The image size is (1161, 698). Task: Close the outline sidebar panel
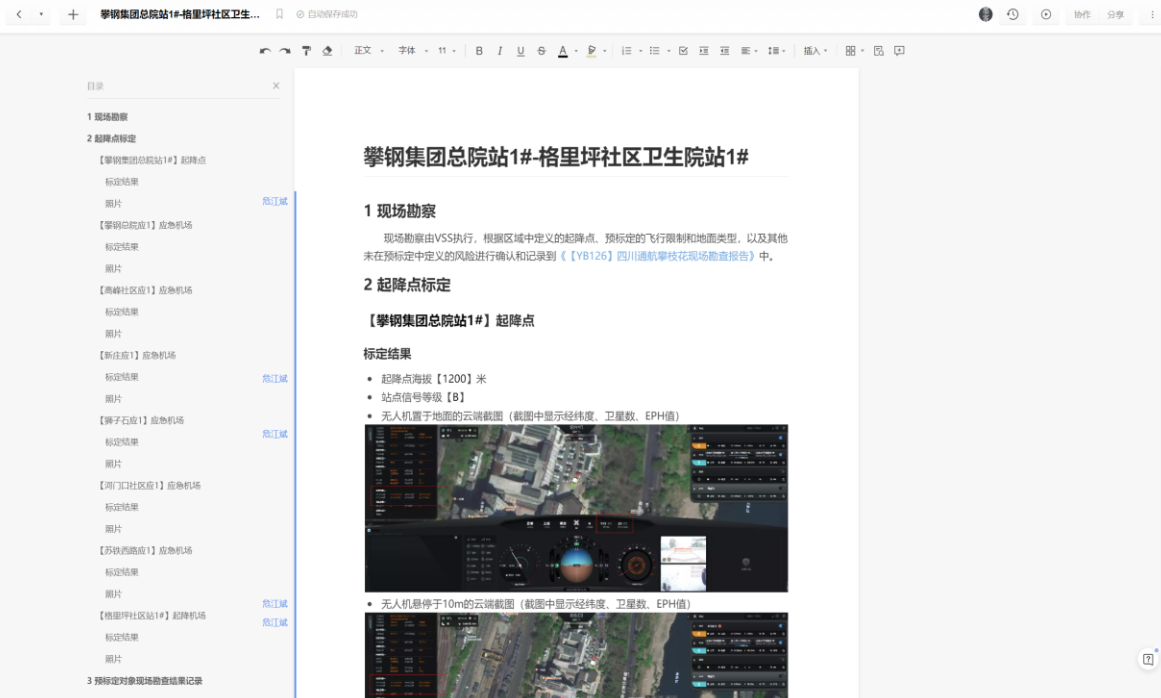tap(276, 86)
